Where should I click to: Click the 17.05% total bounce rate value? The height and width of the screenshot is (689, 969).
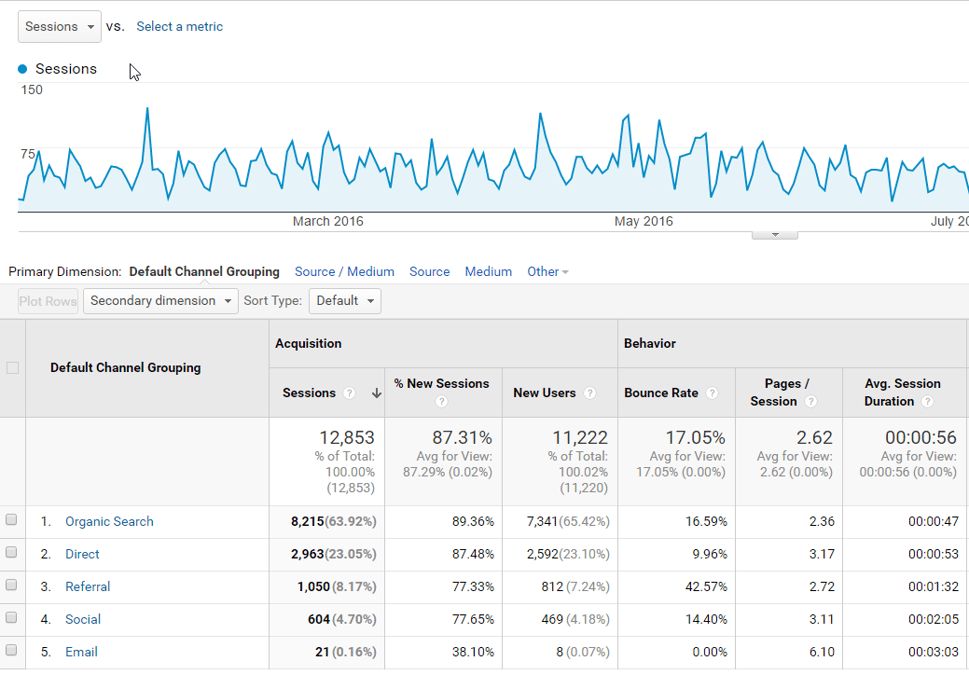tap(695, 437)
